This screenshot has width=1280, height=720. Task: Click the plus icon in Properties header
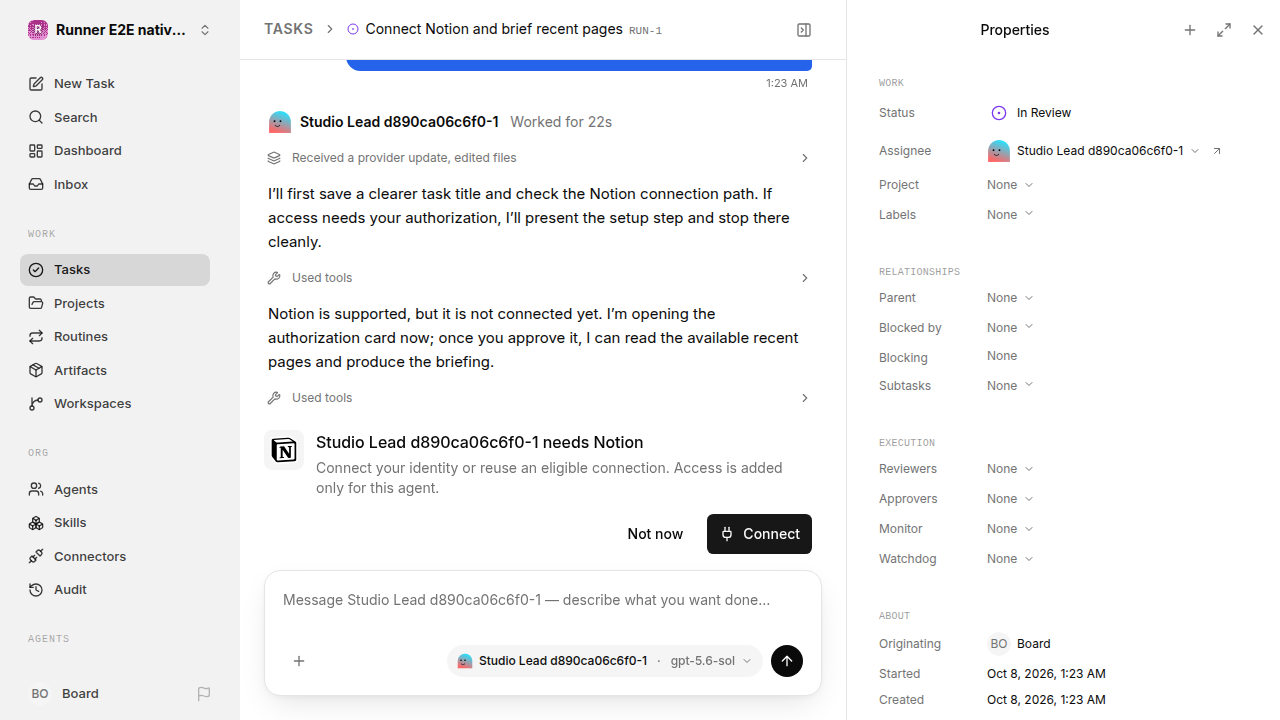pyautogui.click(x=1190, y=30)
